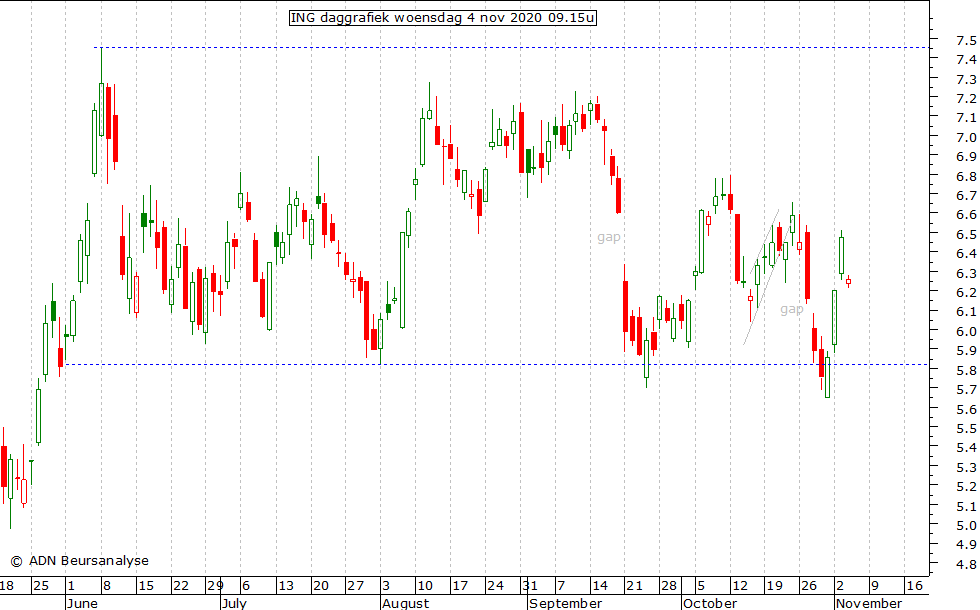The height and width of the screenshot is (610, 980).
Task: Select the 'gap' annotation near late October
Action: [x=791, y=309]
